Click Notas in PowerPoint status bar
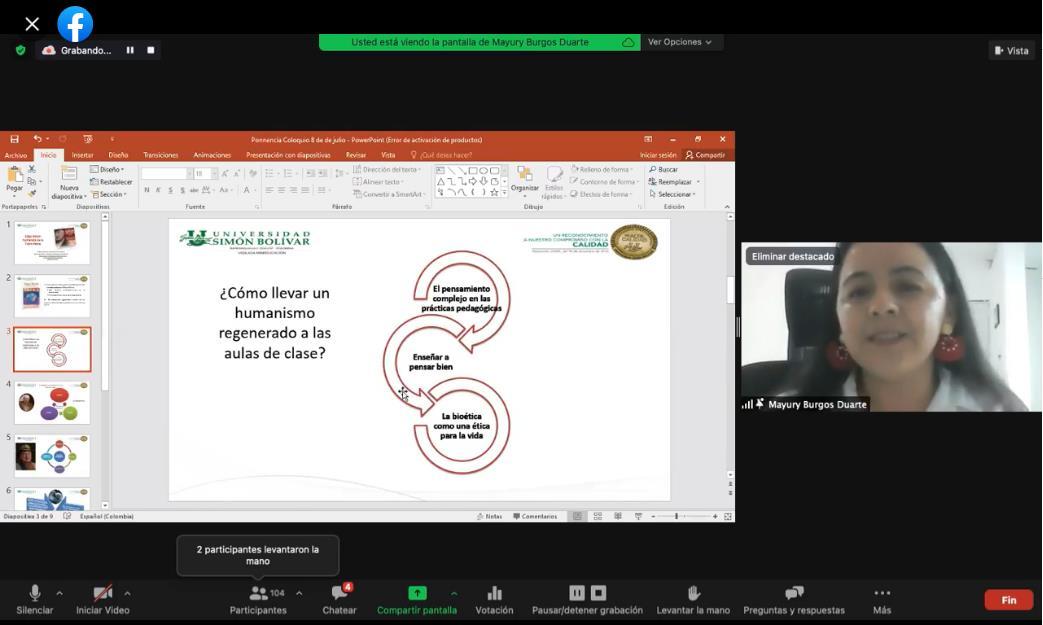Viewport: 1043px width, 625px height. click(x=490, y=517)
